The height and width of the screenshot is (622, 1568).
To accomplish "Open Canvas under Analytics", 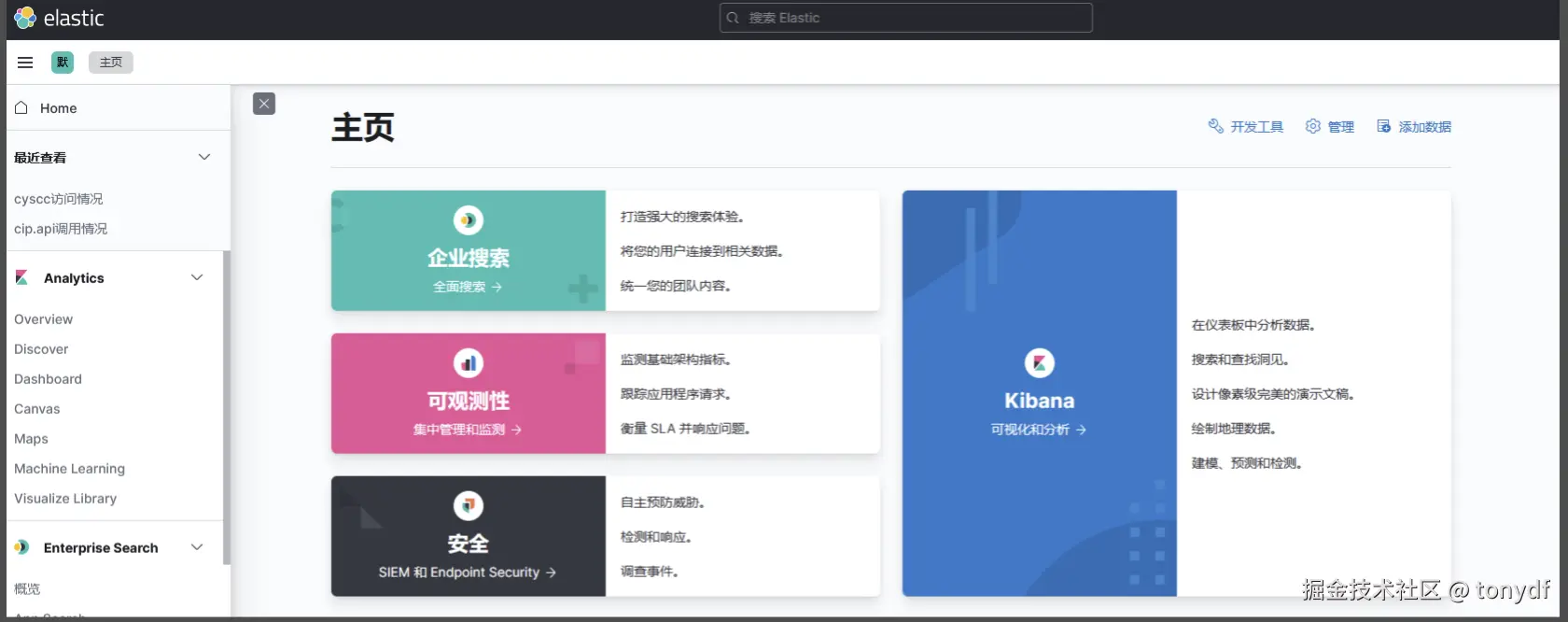I will pyautogui.click(x=36, y=409).
